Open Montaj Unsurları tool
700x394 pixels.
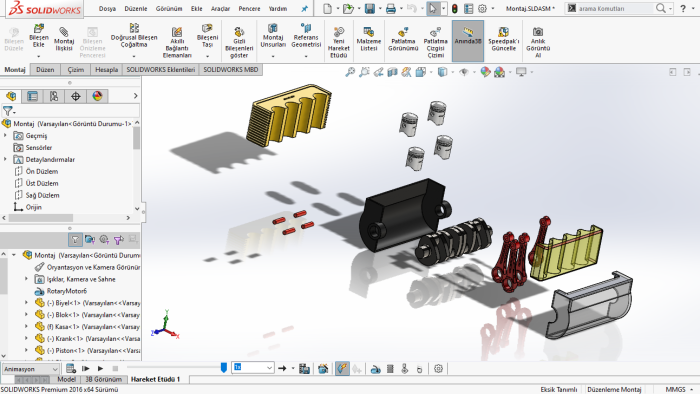click(273, 36)
